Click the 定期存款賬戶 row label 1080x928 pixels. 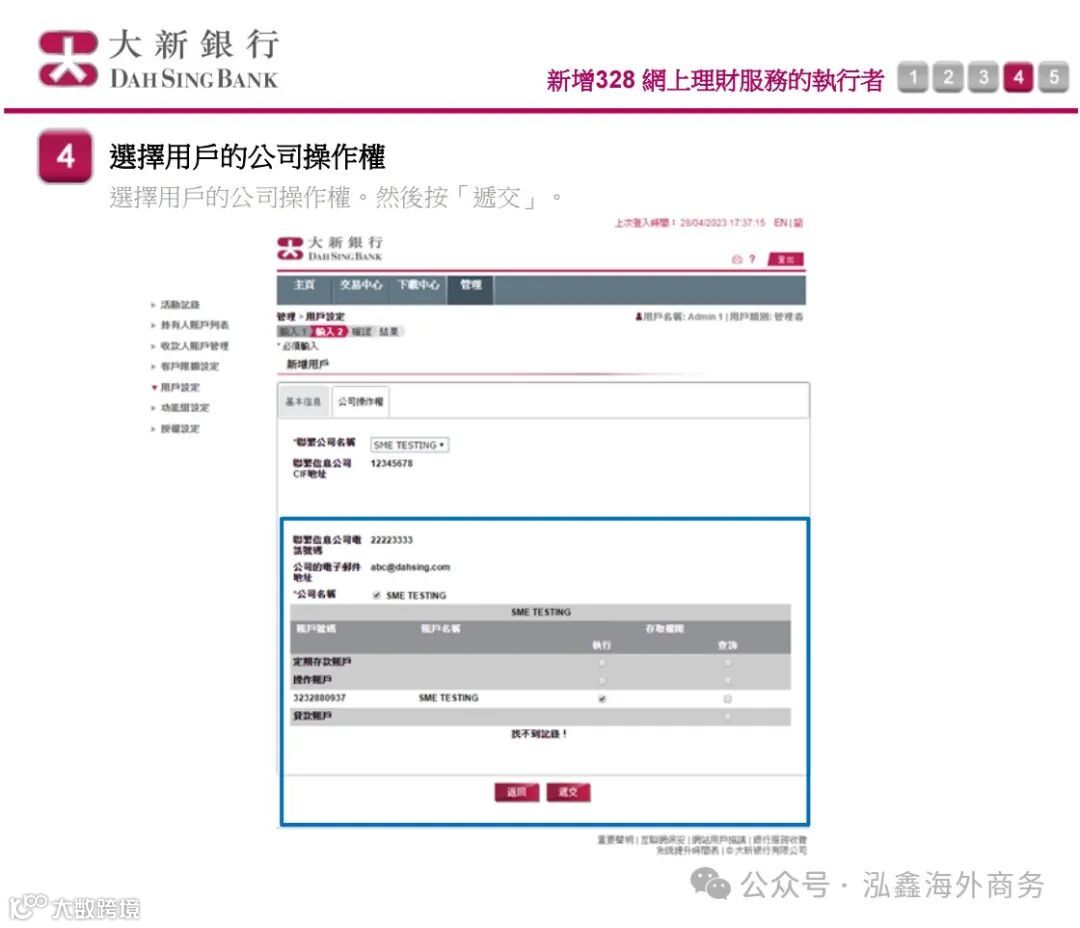coord(322,662)
